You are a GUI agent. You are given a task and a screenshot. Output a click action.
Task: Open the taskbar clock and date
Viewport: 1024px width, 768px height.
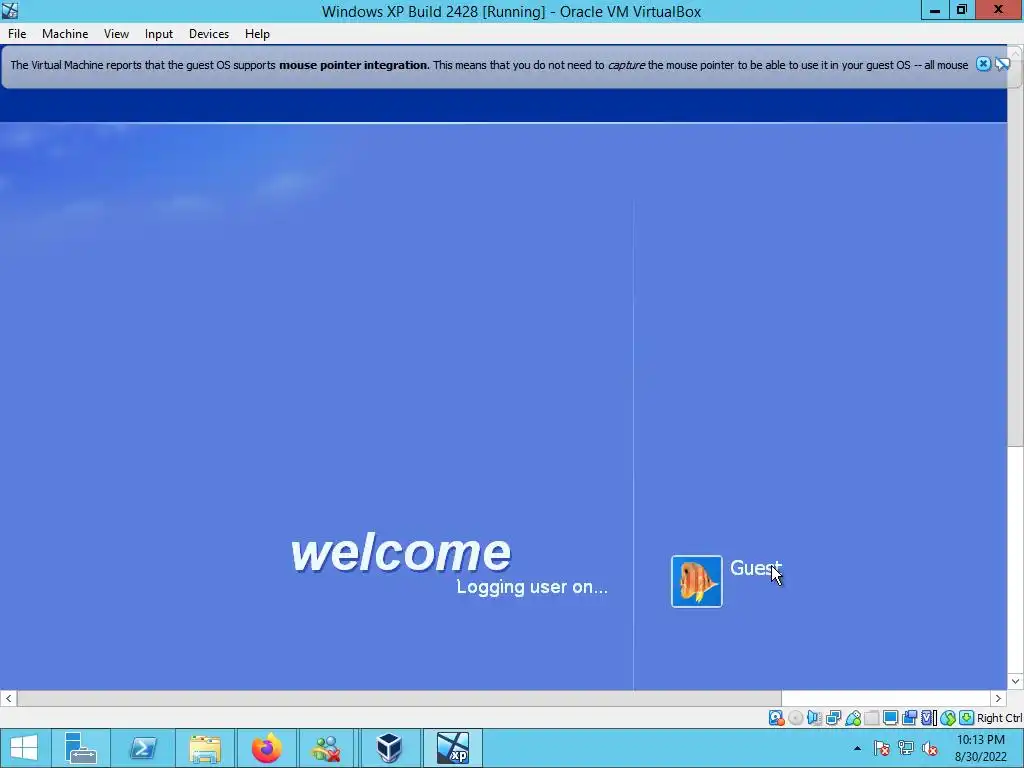coord(981,748)
